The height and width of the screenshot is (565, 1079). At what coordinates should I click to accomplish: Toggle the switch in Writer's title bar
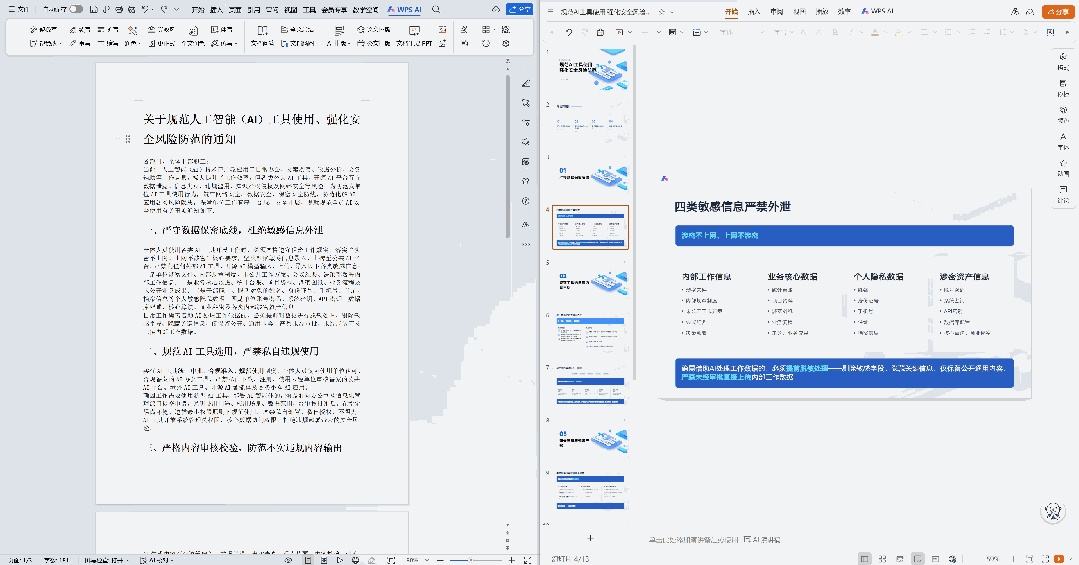pos(76,9)
